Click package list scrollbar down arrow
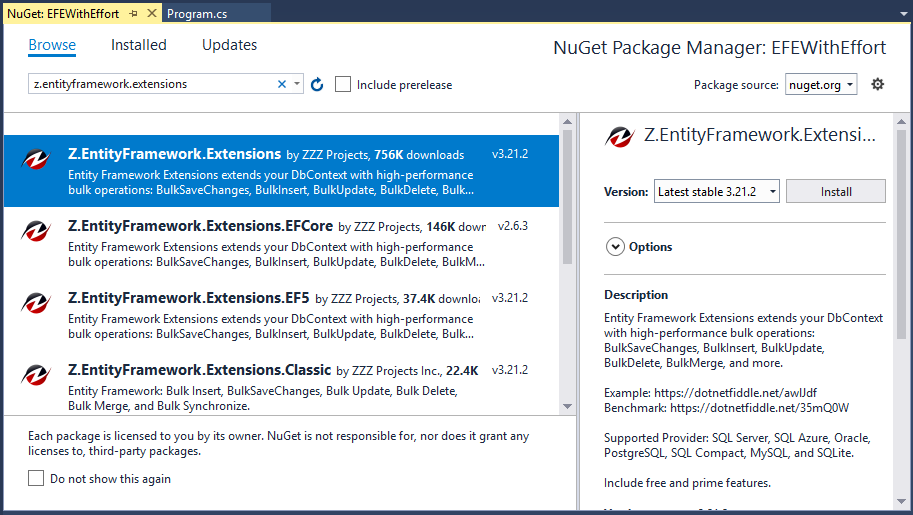 pyautogui.click(x=567, y=406)
